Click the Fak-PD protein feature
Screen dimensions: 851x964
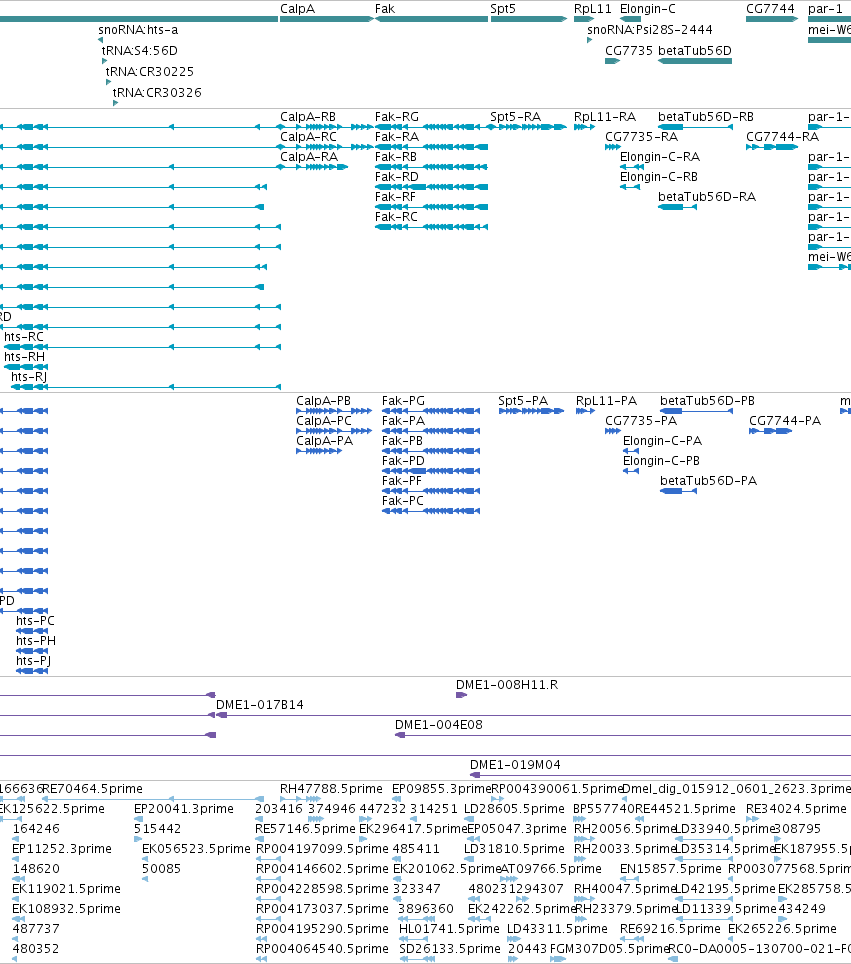point(431,471)
